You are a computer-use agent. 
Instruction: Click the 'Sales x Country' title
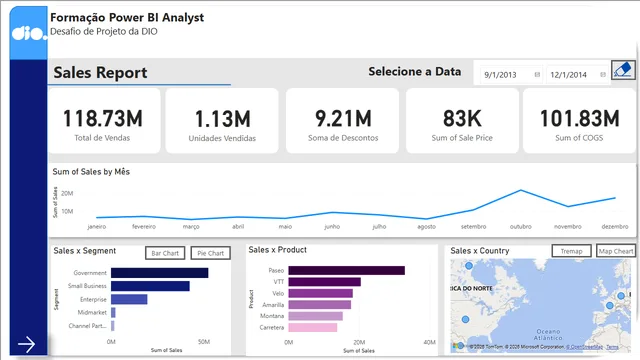pyautogui.click(x=480, y=251)
